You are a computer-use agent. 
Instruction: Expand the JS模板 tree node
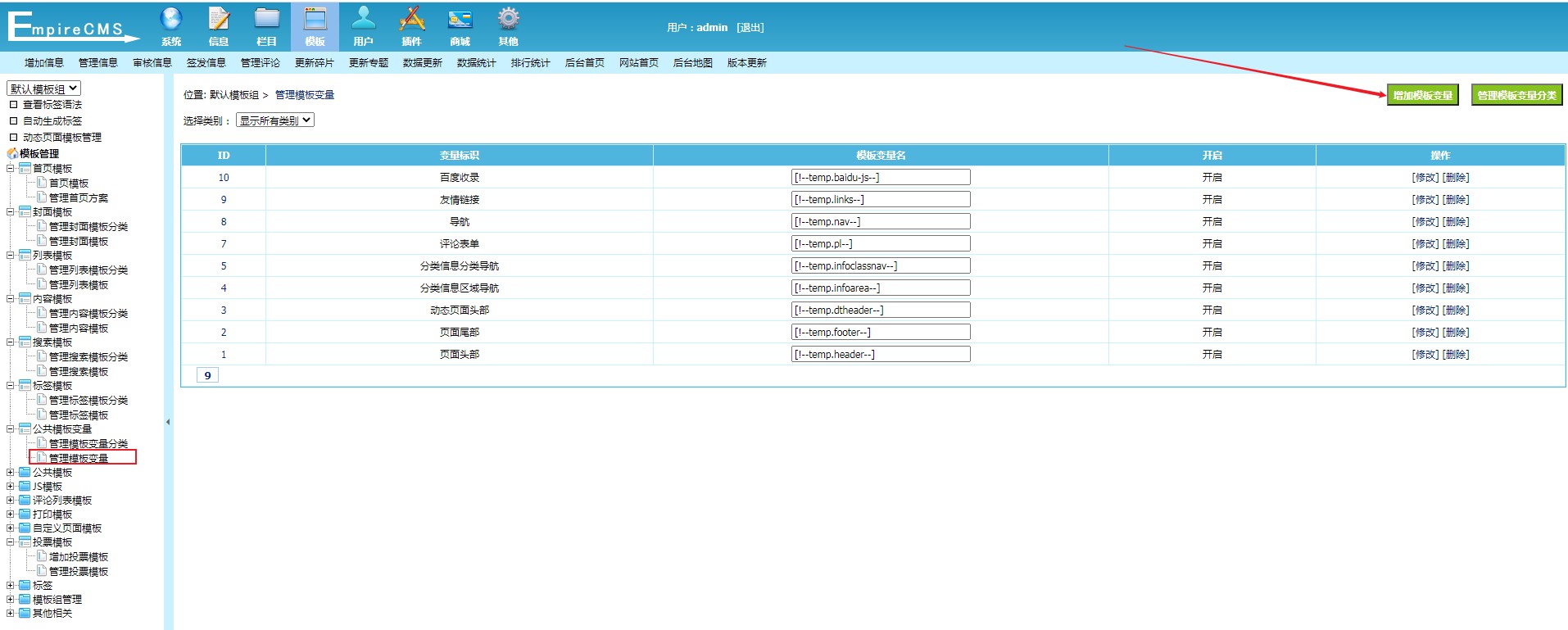pos(11,486)
